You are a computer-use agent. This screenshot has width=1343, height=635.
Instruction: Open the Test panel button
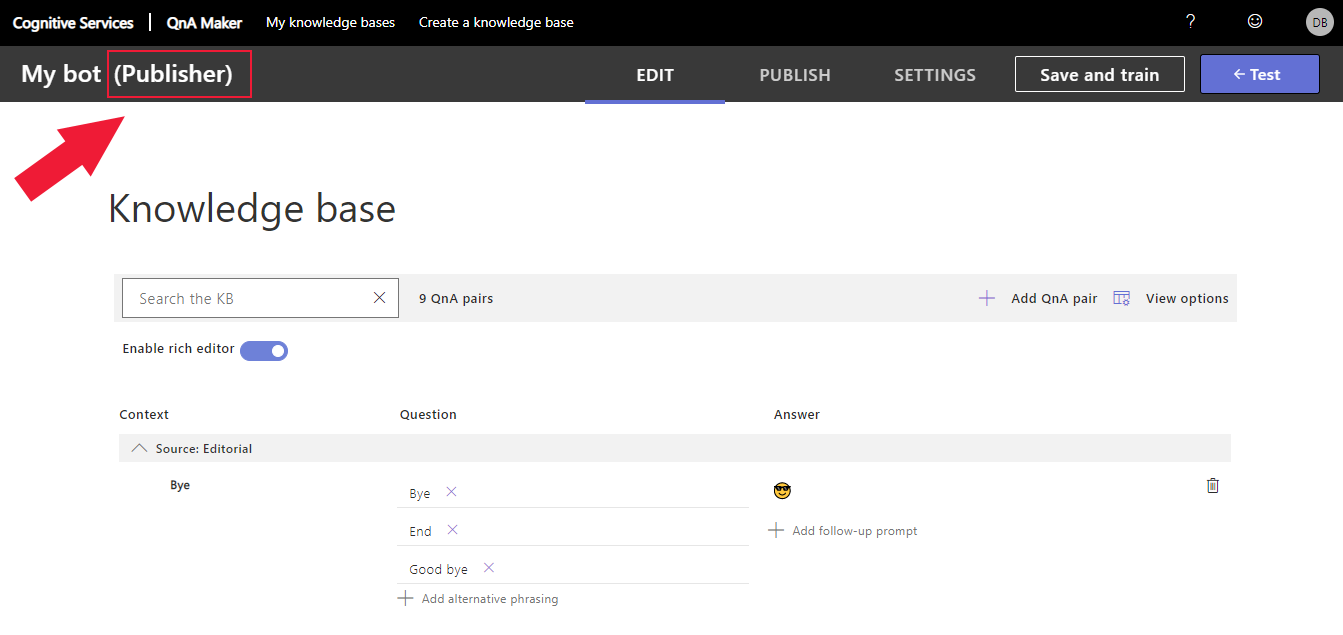(1260, 74)
